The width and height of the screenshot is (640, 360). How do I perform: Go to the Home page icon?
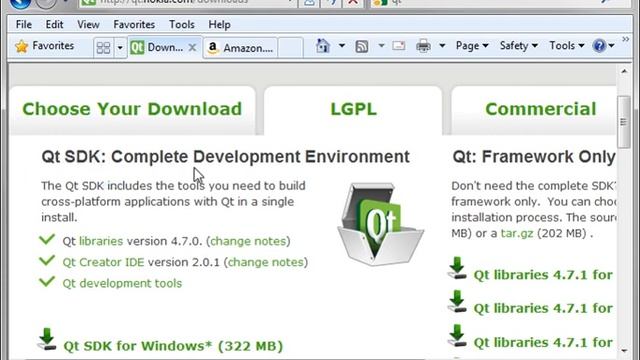(x=322, y=46)
